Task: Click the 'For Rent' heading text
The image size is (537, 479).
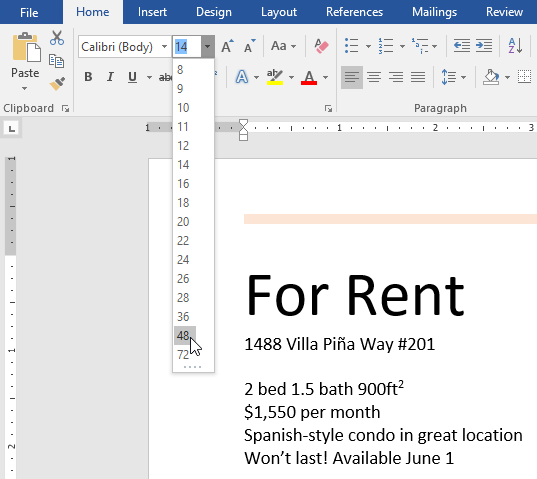Action: point(355,295)
